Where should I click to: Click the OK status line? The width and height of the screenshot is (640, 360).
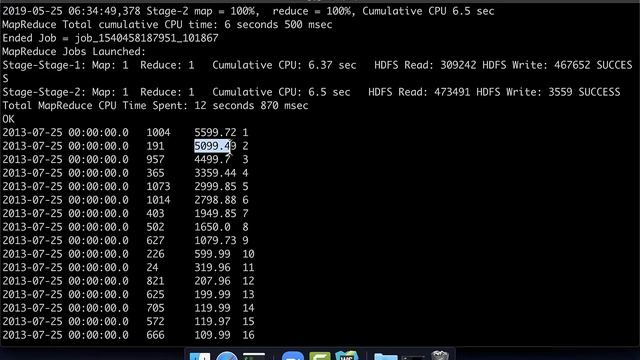[8, 119]
